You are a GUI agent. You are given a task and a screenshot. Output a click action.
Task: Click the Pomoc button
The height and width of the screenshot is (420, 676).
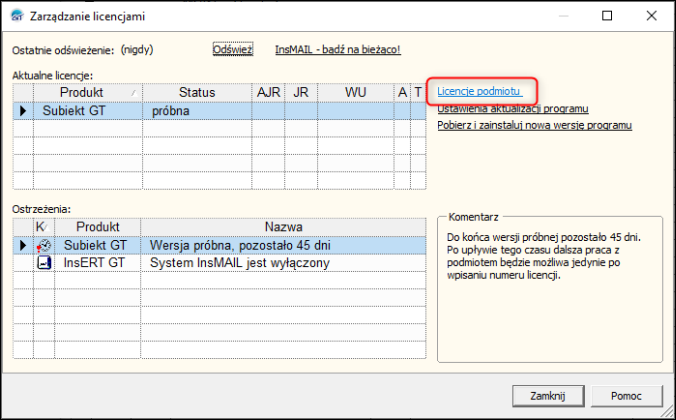(626, 396)
